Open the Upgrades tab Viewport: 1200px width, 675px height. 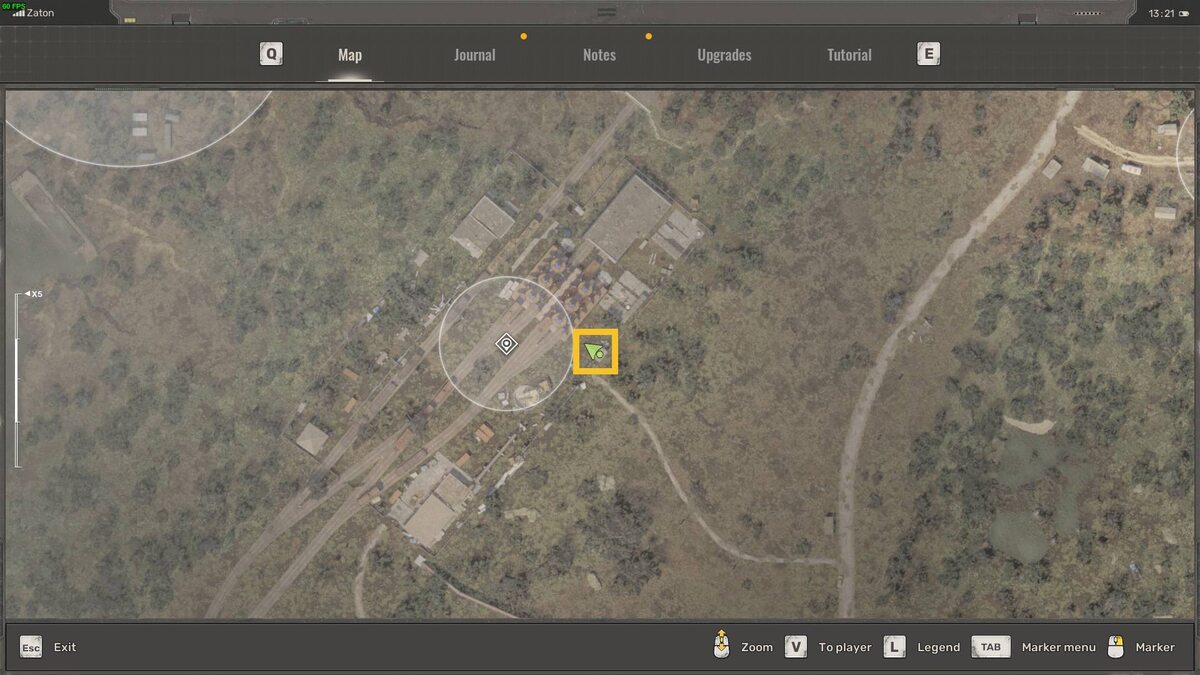point(724,55)
